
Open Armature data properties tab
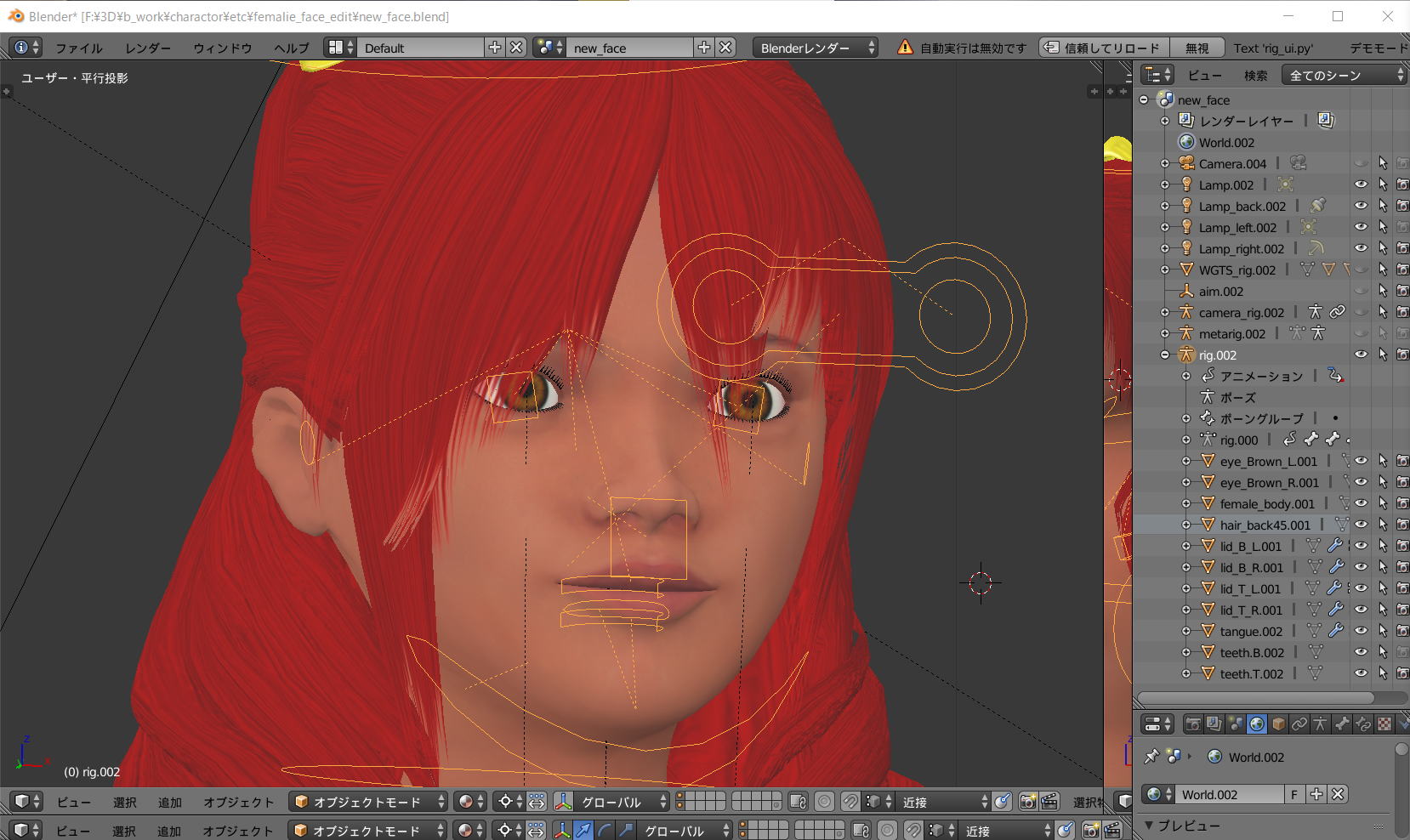tap(1321, 724)
